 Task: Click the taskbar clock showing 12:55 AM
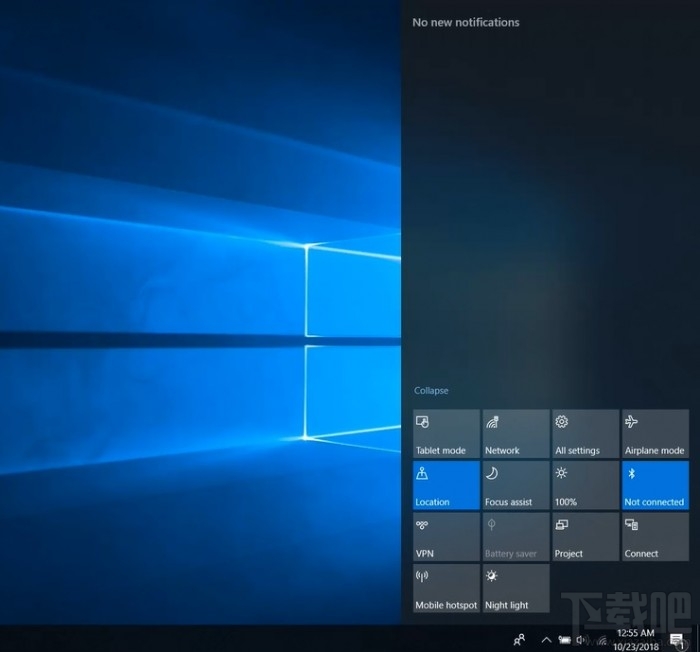tap(636, 639)
